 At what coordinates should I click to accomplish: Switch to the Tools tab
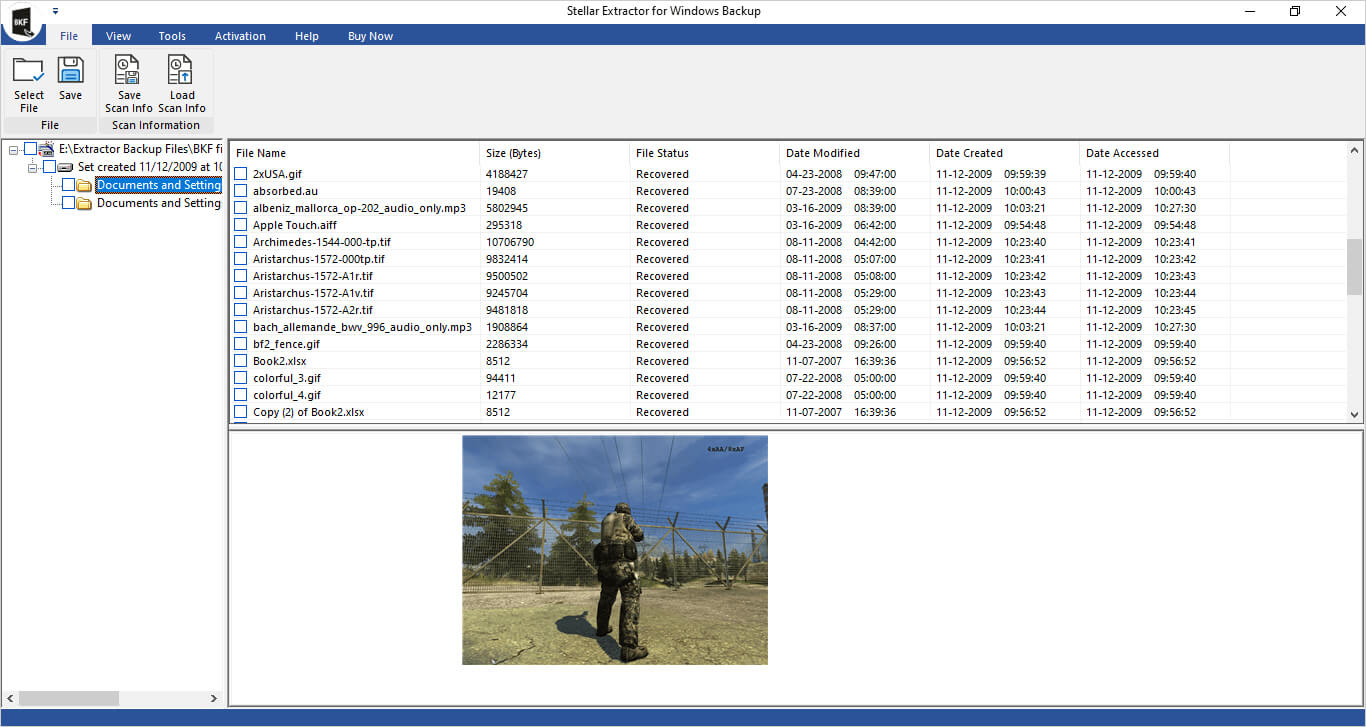pos(172,36)
